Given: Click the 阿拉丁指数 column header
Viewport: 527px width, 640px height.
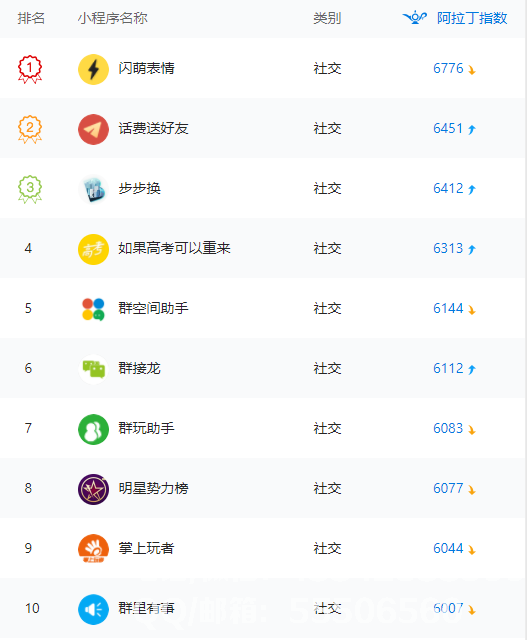Looking at the screenshot, I should pos(472,18).
